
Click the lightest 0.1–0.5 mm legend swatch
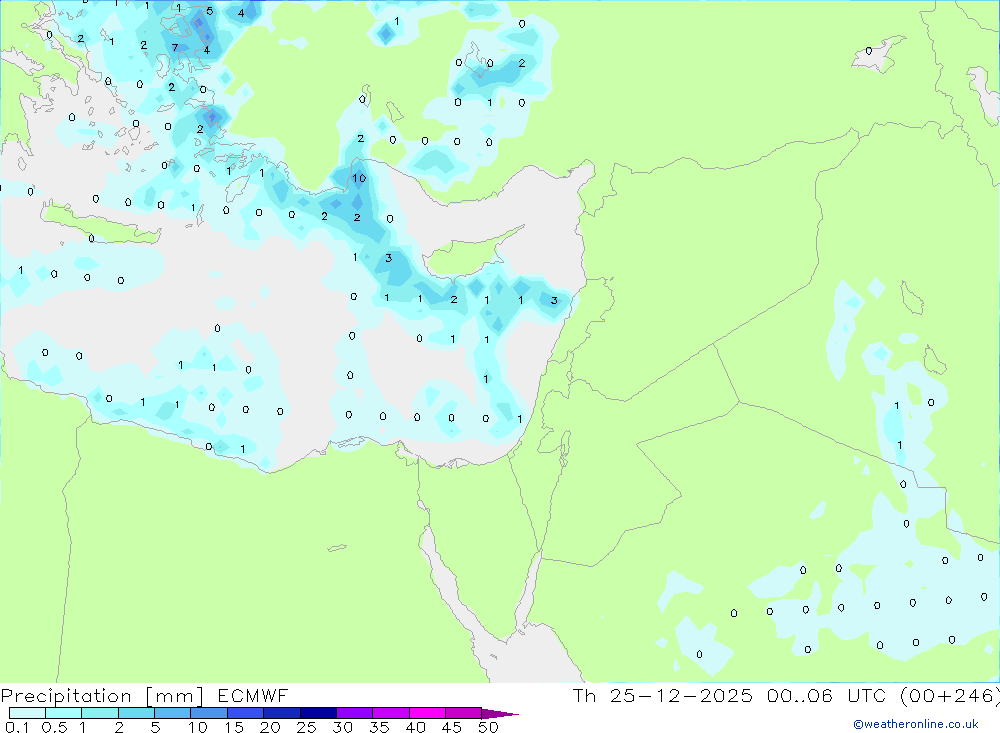click(27, 713)
